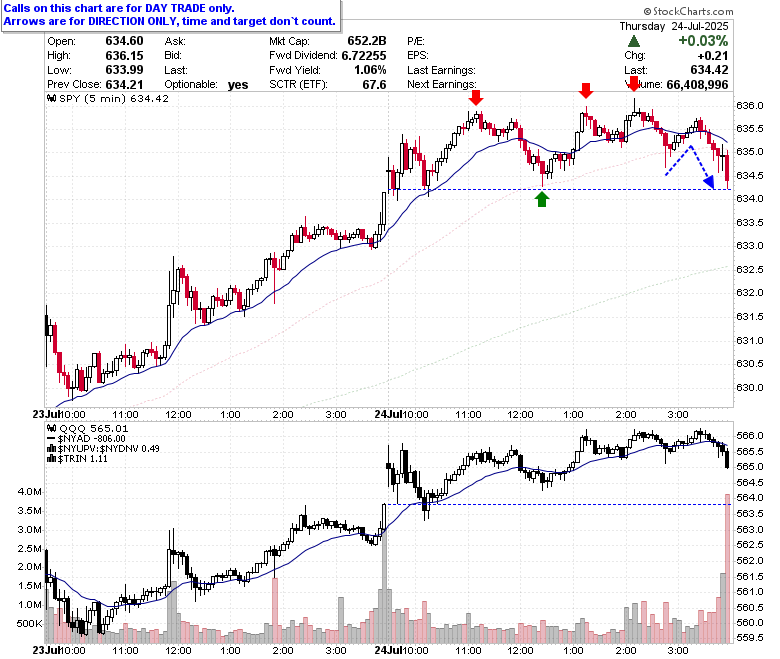The height and width of the screenshot is (659, 780).
Task: Click the candlestick icon beside QQQ legend
Action: [x=50, y=426]
